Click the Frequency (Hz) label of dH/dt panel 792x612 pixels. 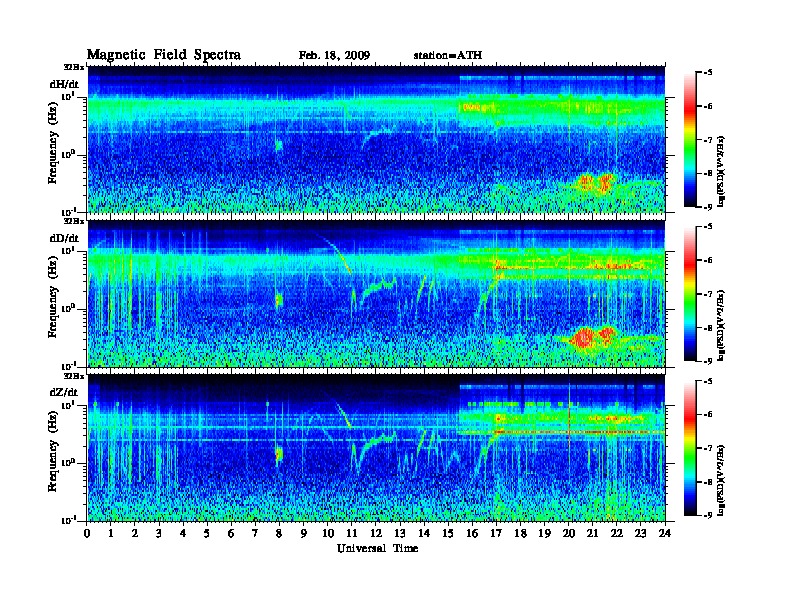coord(53,143)
